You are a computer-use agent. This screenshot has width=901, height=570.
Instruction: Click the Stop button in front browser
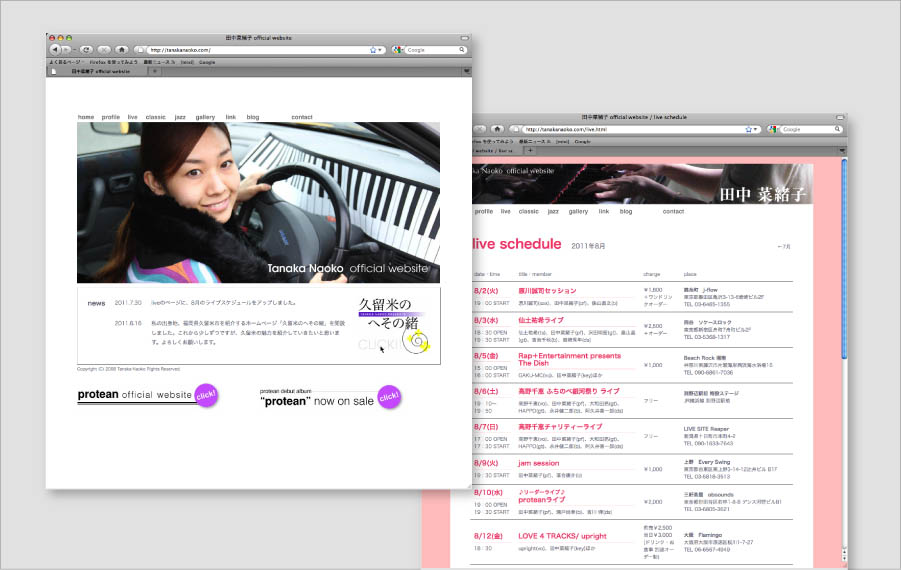pyautogui.click(x=104, y=50)
